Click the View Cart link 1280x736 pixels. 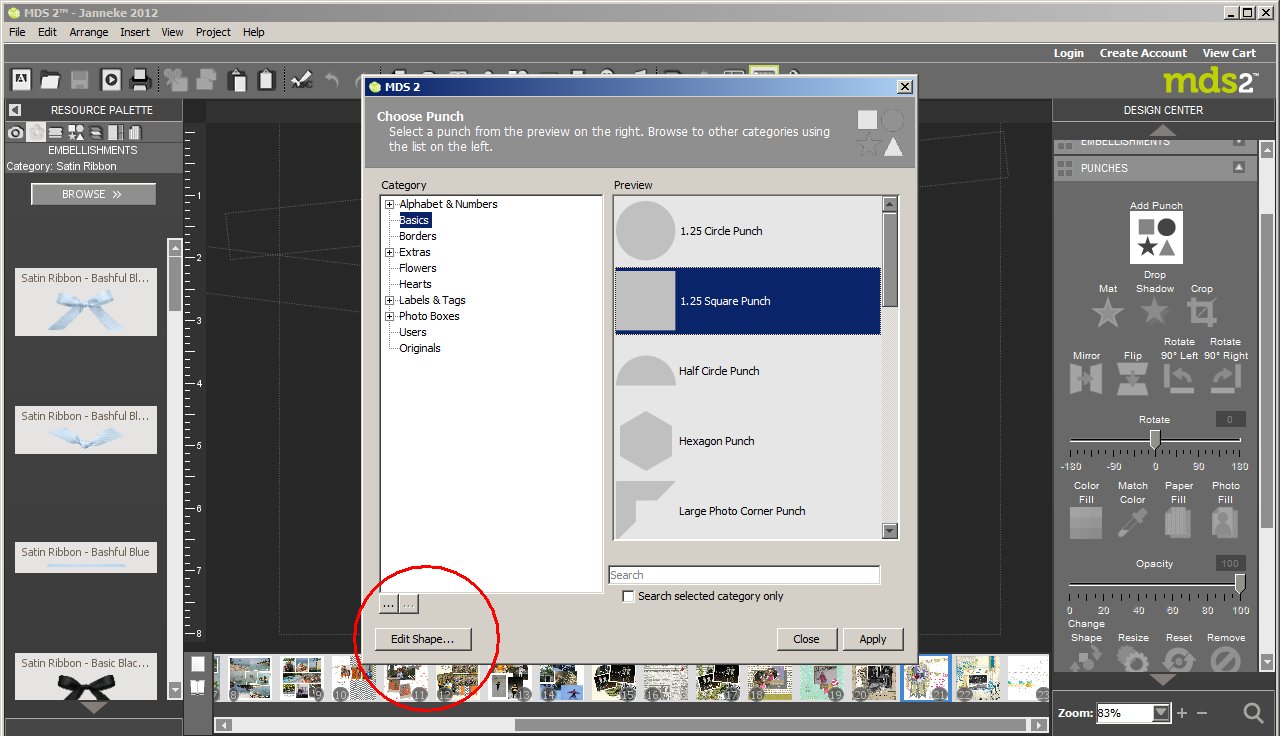[x=1229, y=53]
